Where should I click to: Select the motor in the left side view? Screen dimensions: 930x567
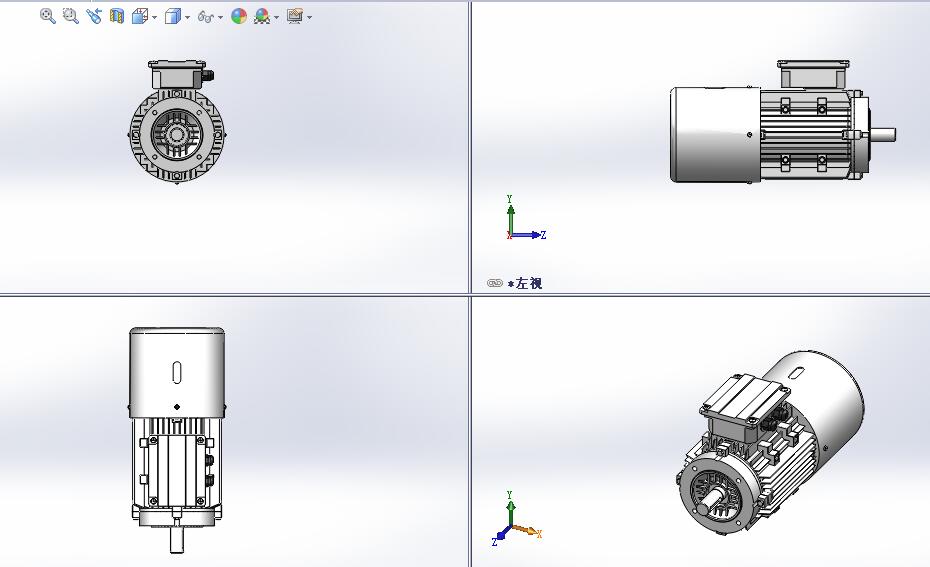pyautogui.click(x=782, y=121)
